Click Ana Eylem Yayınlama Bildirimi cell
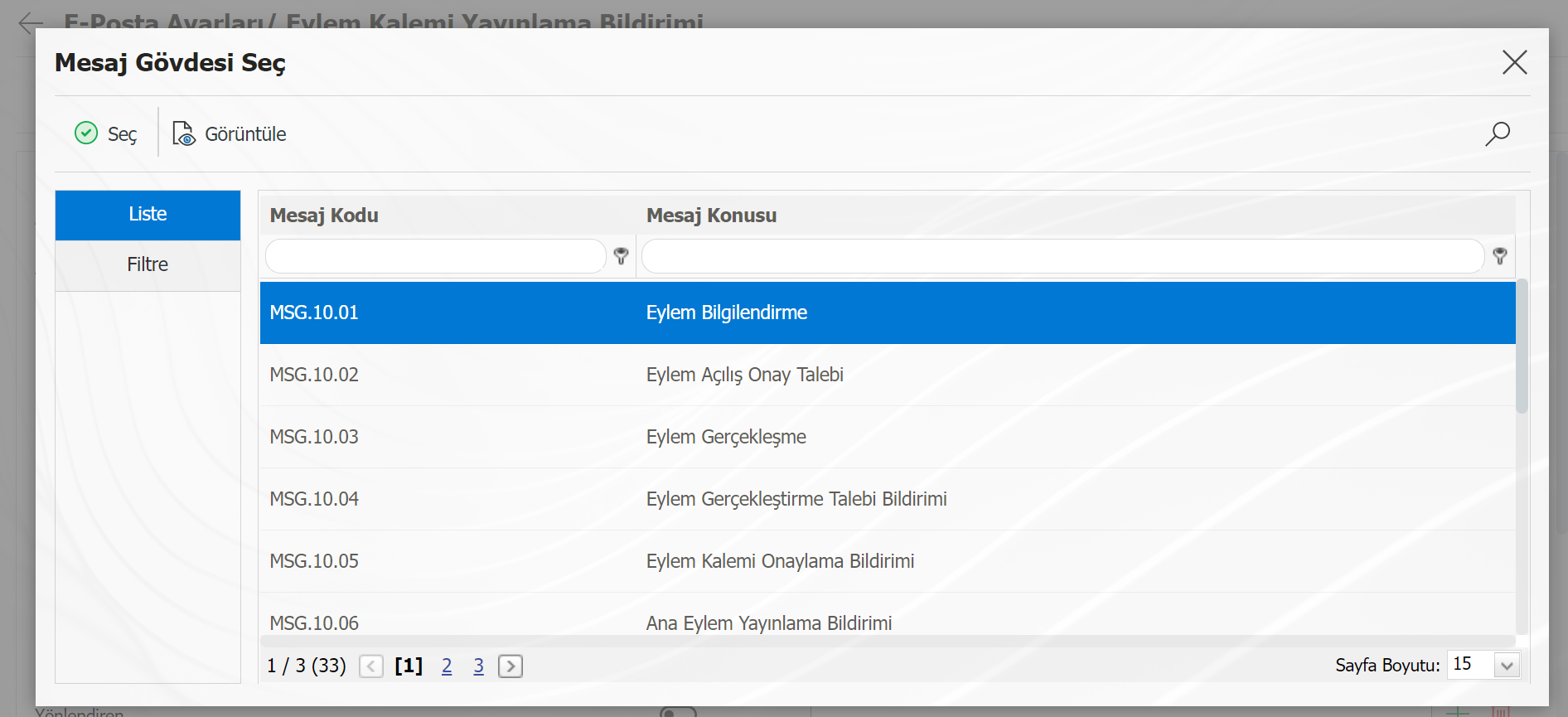 click(769, 623)
